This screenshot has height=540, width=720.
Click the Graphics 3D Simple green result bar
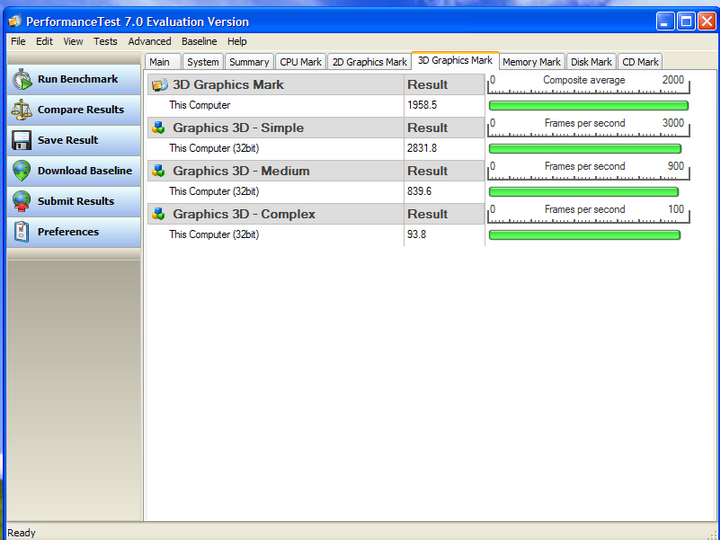pos(585,149)
